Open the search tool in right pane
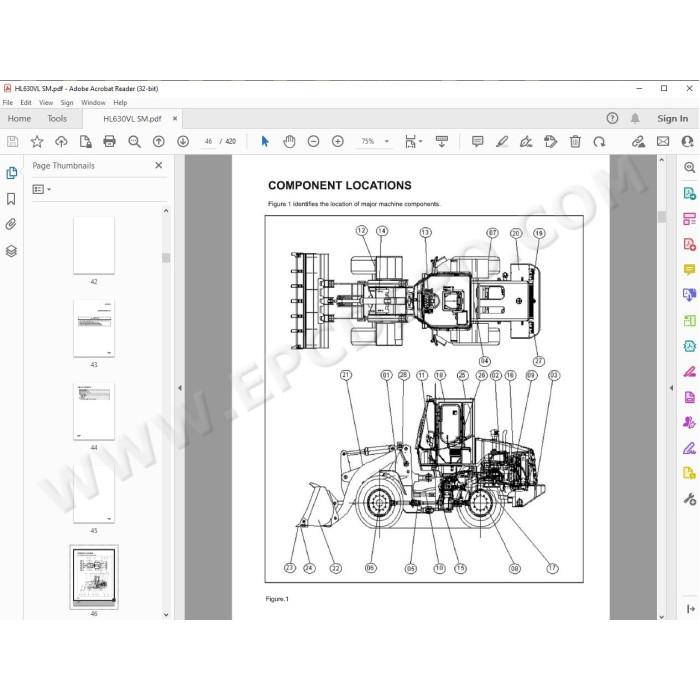The width and height of the screenshot is (700, 700). click(689, 168)
